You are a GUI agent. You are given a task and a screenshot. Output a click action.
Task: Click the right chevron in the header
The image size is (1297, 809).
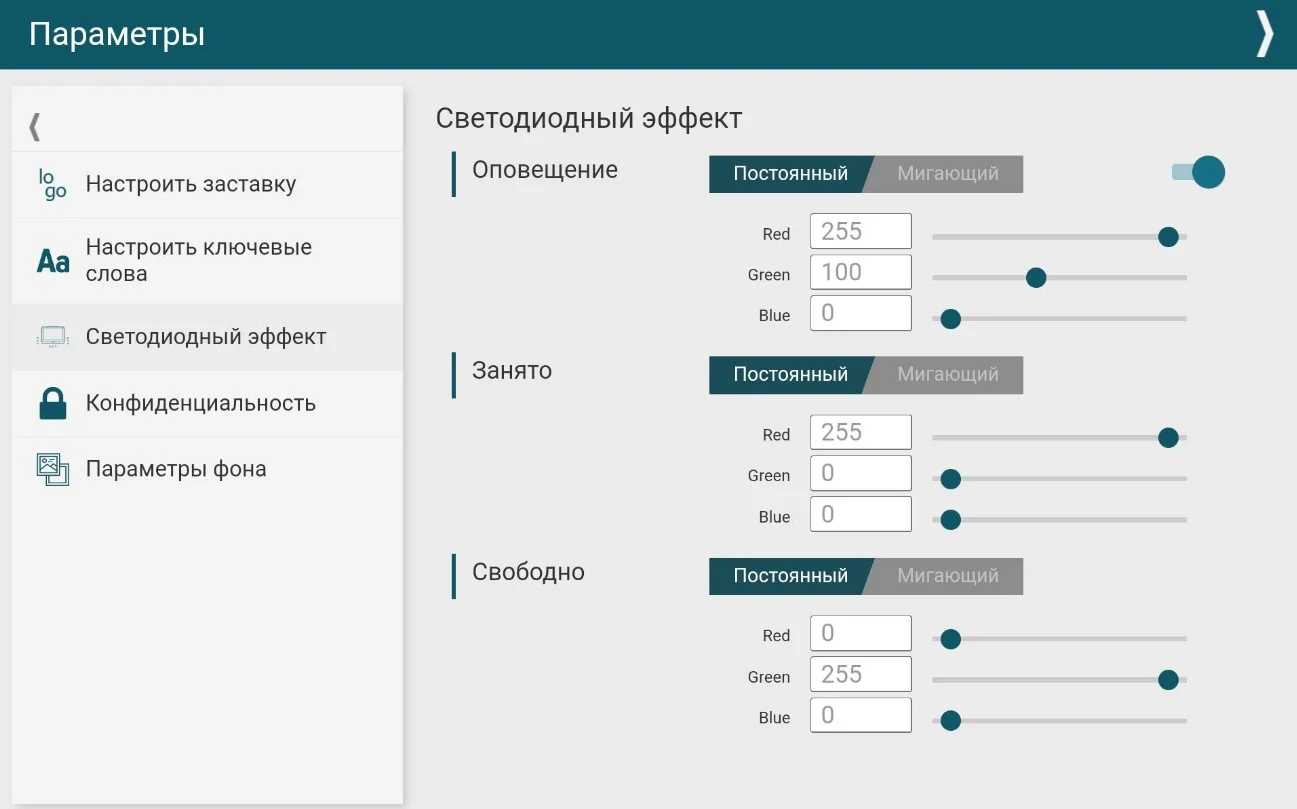pyautogui.click(x=1265, y=34)
